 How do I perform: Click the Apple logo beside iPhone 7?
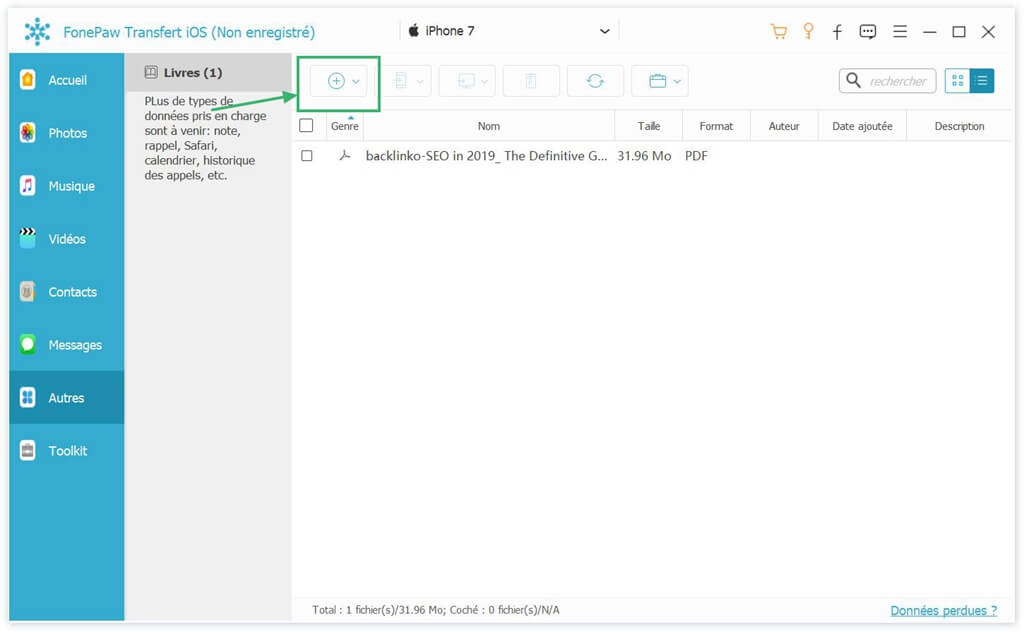click(x=413, y=30)
